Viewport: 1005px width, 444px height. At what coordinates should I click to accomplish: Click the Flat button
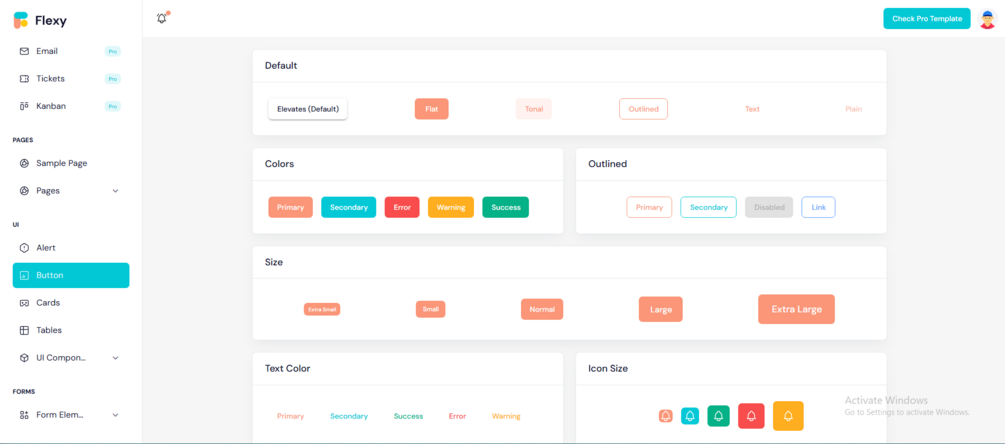[x=431, y=109]
